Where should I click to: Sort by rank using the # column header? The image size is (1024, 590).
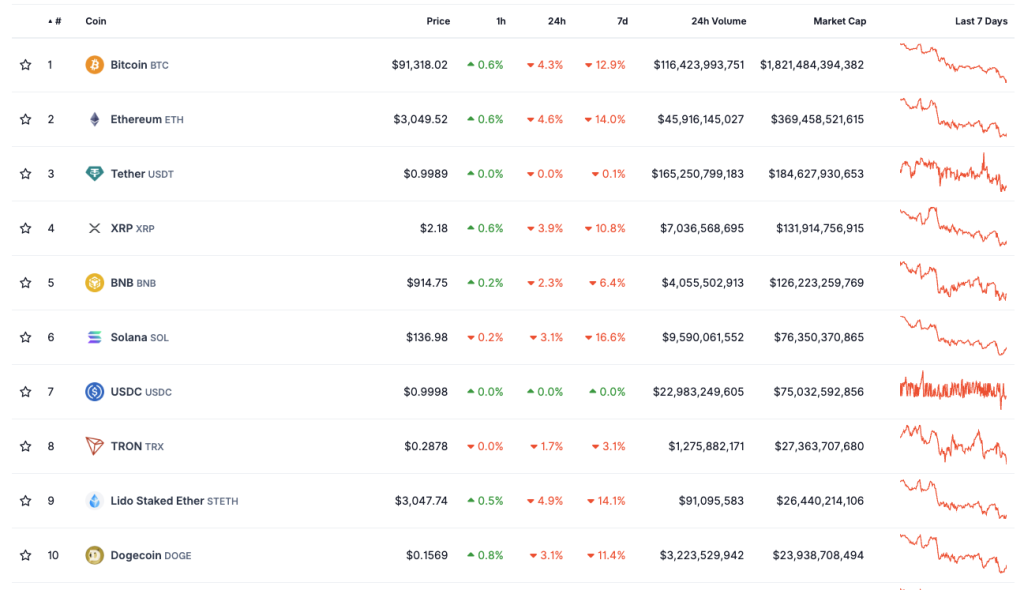(x=55, y=21)
